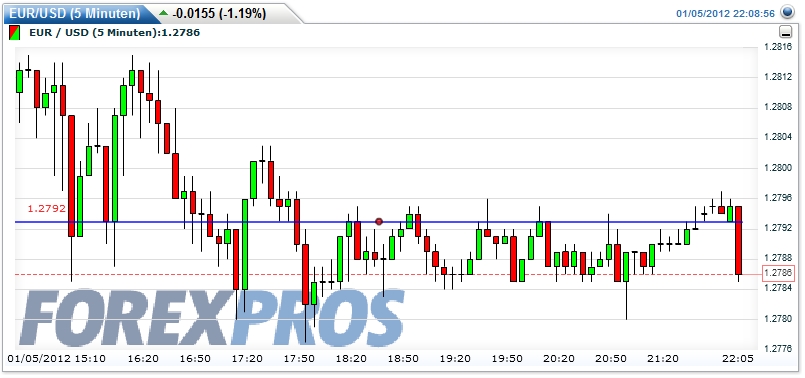Click the 22:05 time axis label
The image size is (805, 378).
pos(738,359)
